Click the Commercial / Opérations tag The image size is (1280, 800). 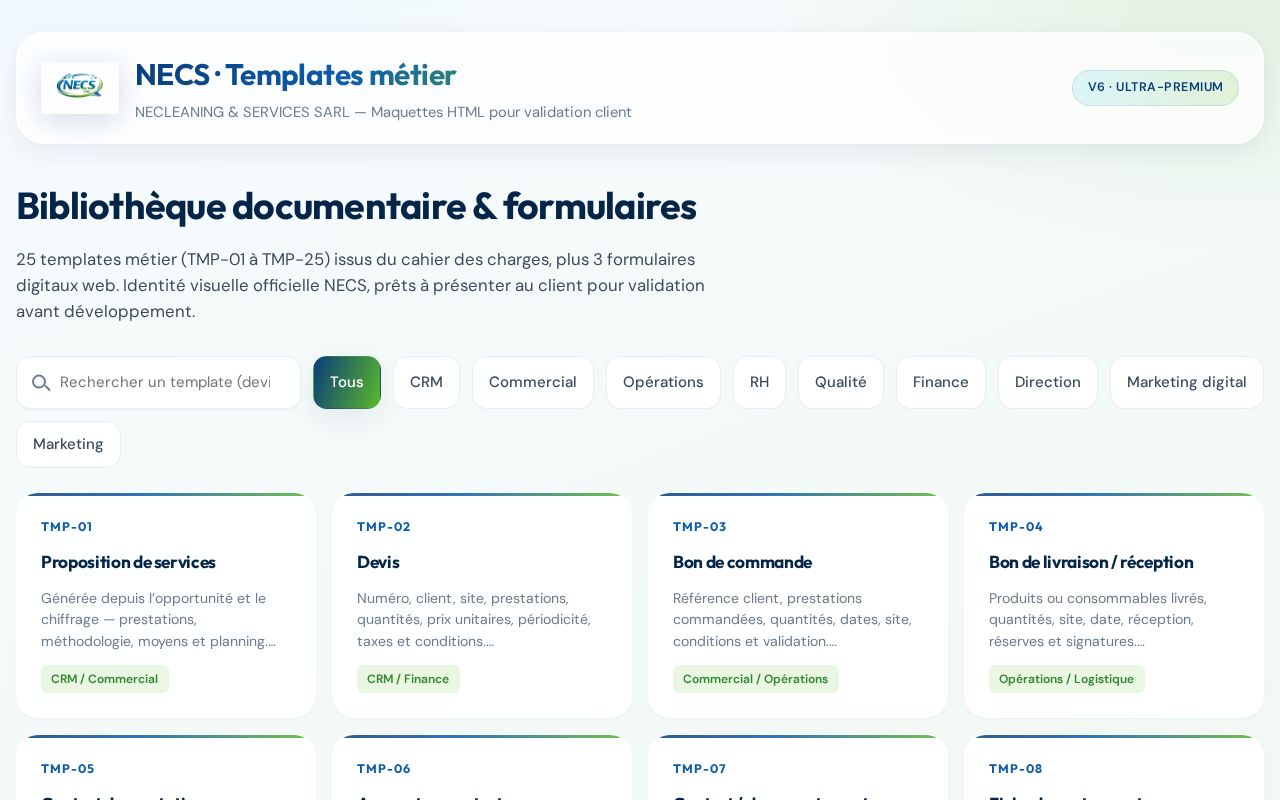pyautogui.click(x=756, y=679)
